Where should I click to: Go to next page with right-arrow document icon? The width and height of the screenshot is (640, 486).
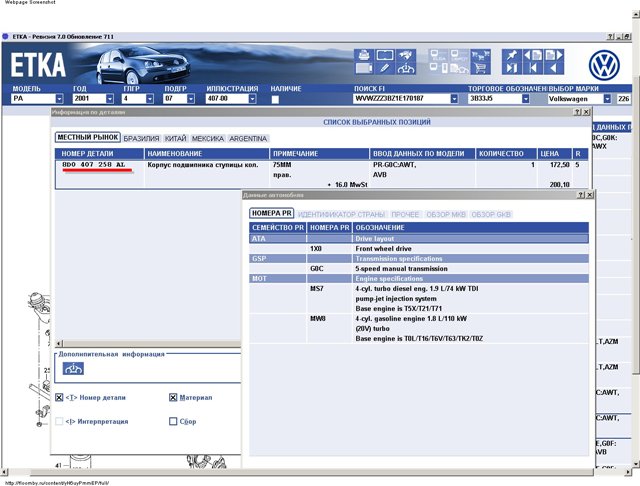tap(554, 55)
